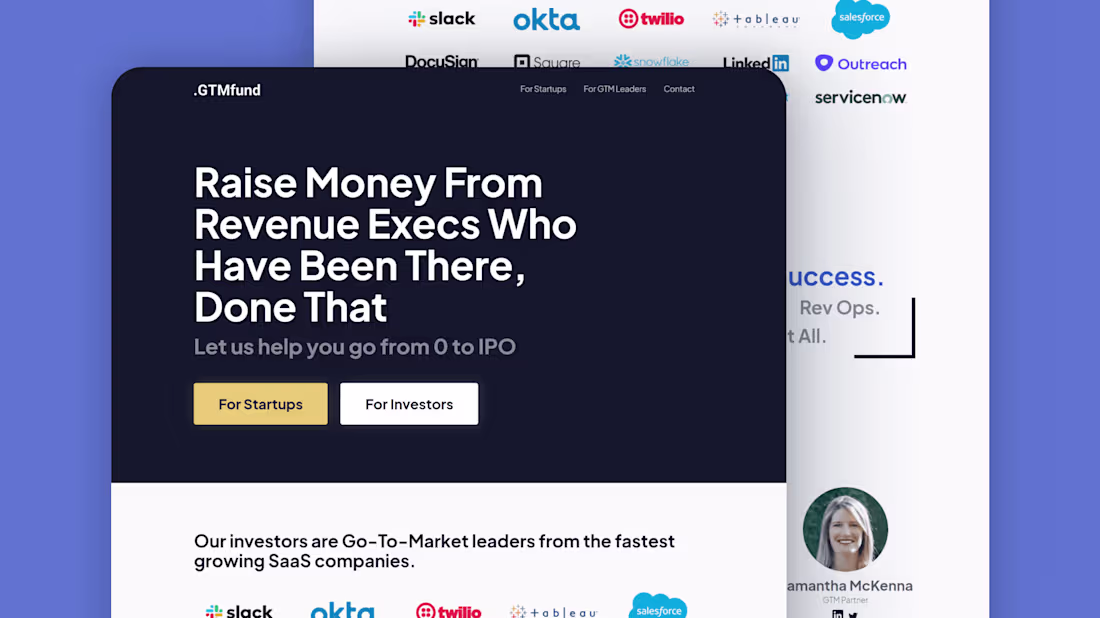Click the Twilio logo
Viewport: 1100px width, 618px height.
pos(651,17)
